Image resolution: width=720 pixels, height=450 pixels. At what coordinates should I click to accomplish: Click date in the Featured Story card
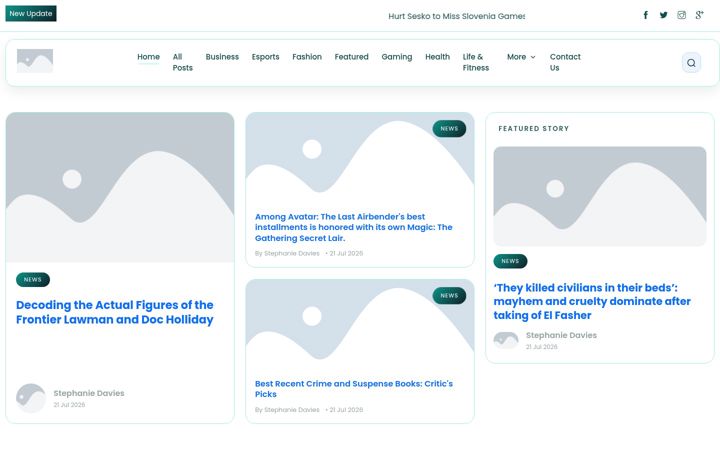point(542,347)
